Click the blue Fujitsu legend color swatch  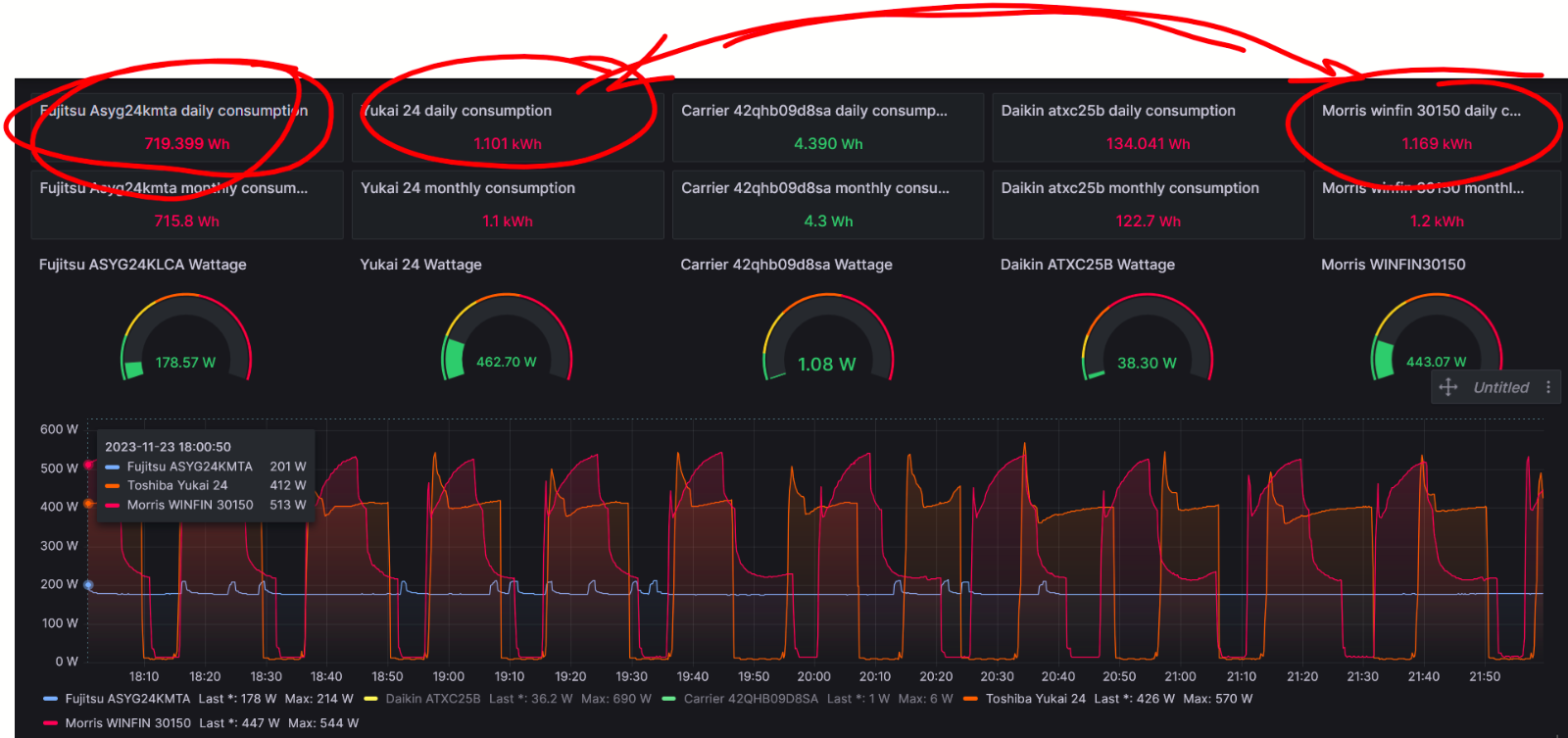(51, 699)
